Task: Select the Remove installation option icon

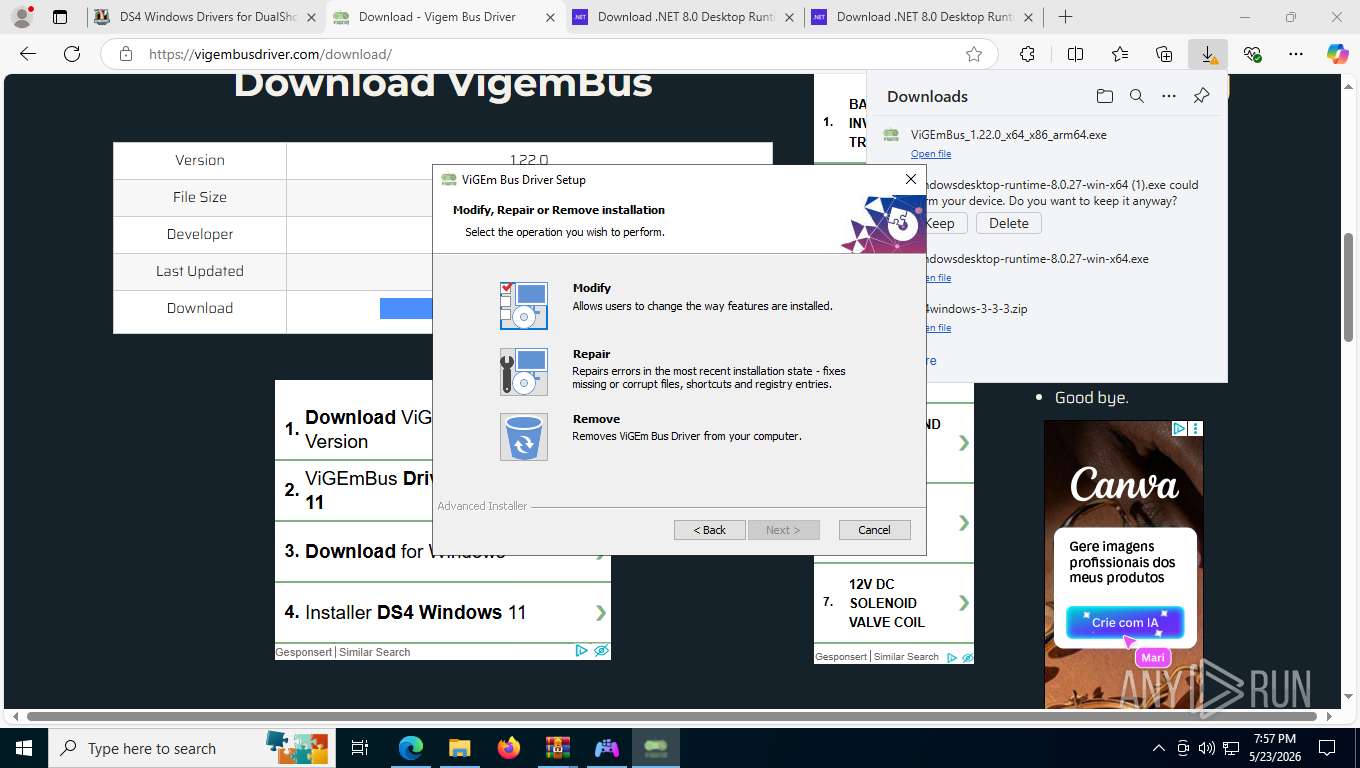Action: coord(524,437)
